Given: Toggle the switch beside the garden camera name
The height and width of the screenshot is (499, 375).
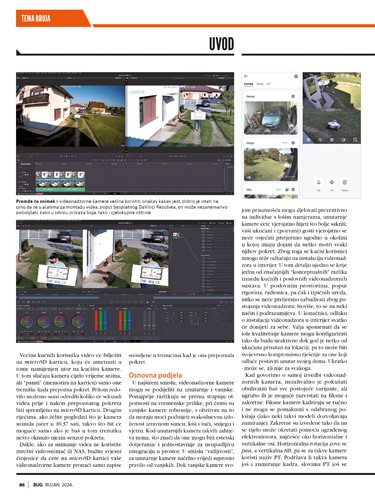Looking at the screenshot, I should pos(285,143).
